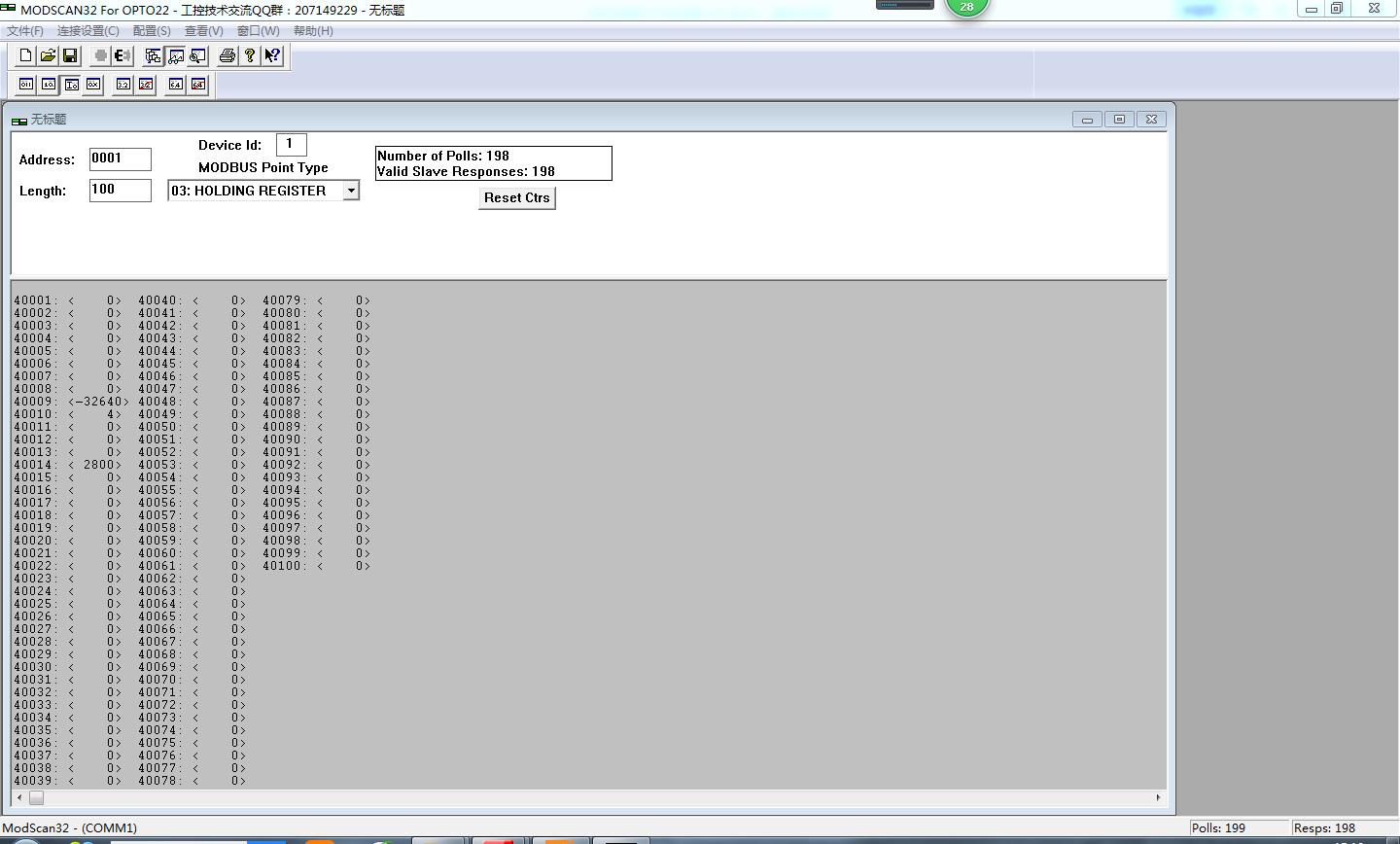
Task: Select 64-bit double float display (6.4)
Action: click(x=176, y=85)
